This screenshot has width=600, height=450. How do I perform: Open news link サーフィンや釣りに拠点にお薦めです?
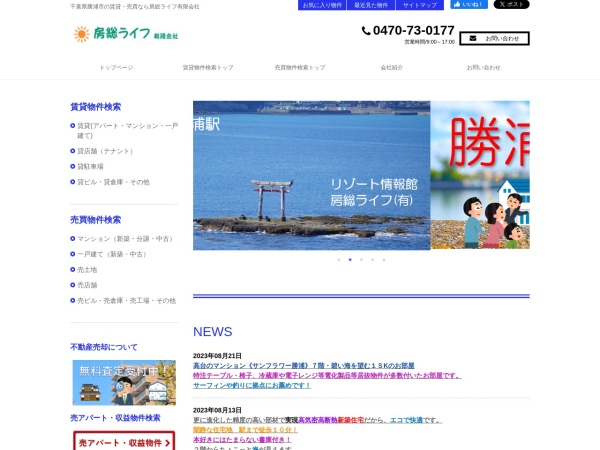click(x=252, y=385)
